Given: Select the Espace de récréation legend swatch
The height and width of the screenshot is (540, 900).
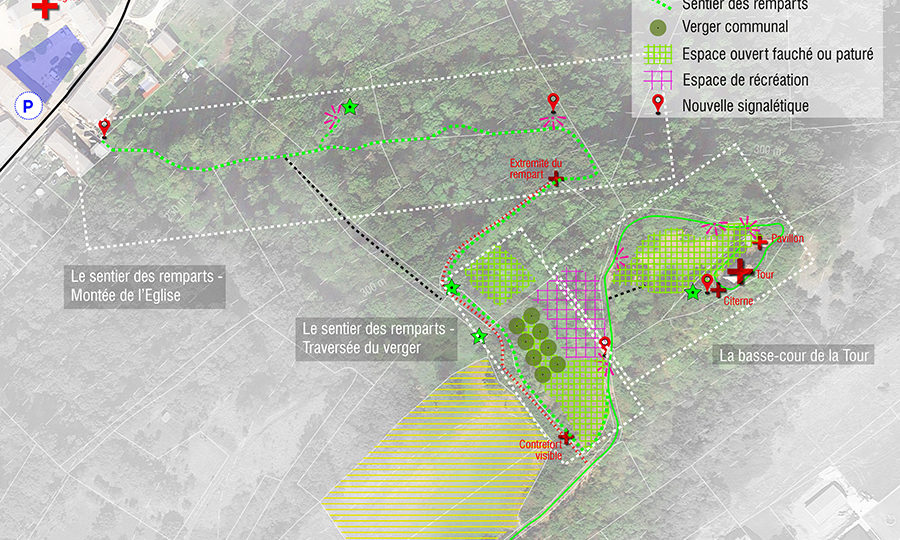Looking at the screenshot, I should [x=656, y=80].
